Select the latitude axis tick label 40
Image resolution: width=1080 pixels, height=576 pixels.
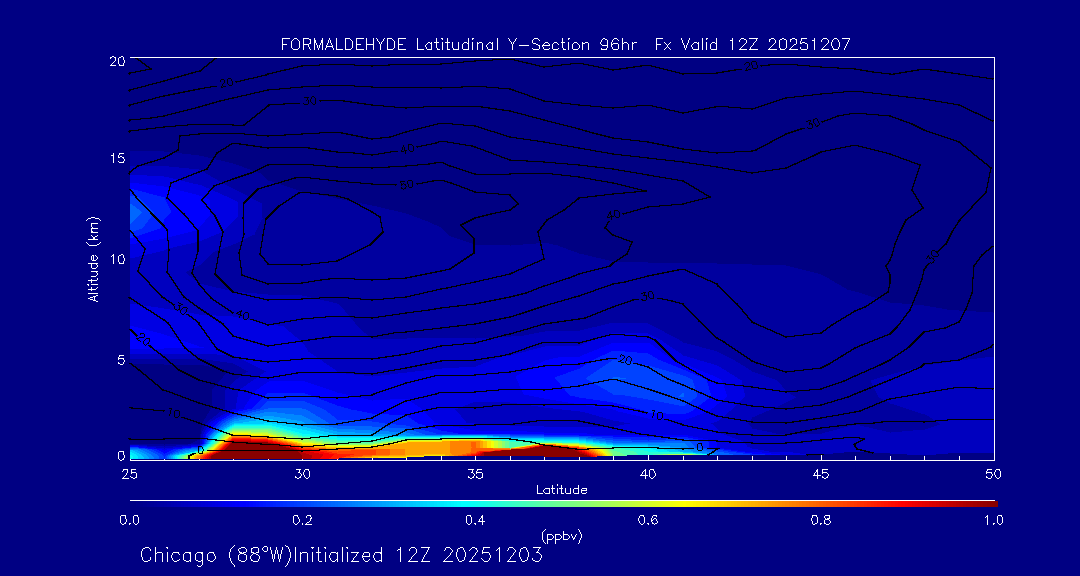pyautogui.click(x=648, y=474)
